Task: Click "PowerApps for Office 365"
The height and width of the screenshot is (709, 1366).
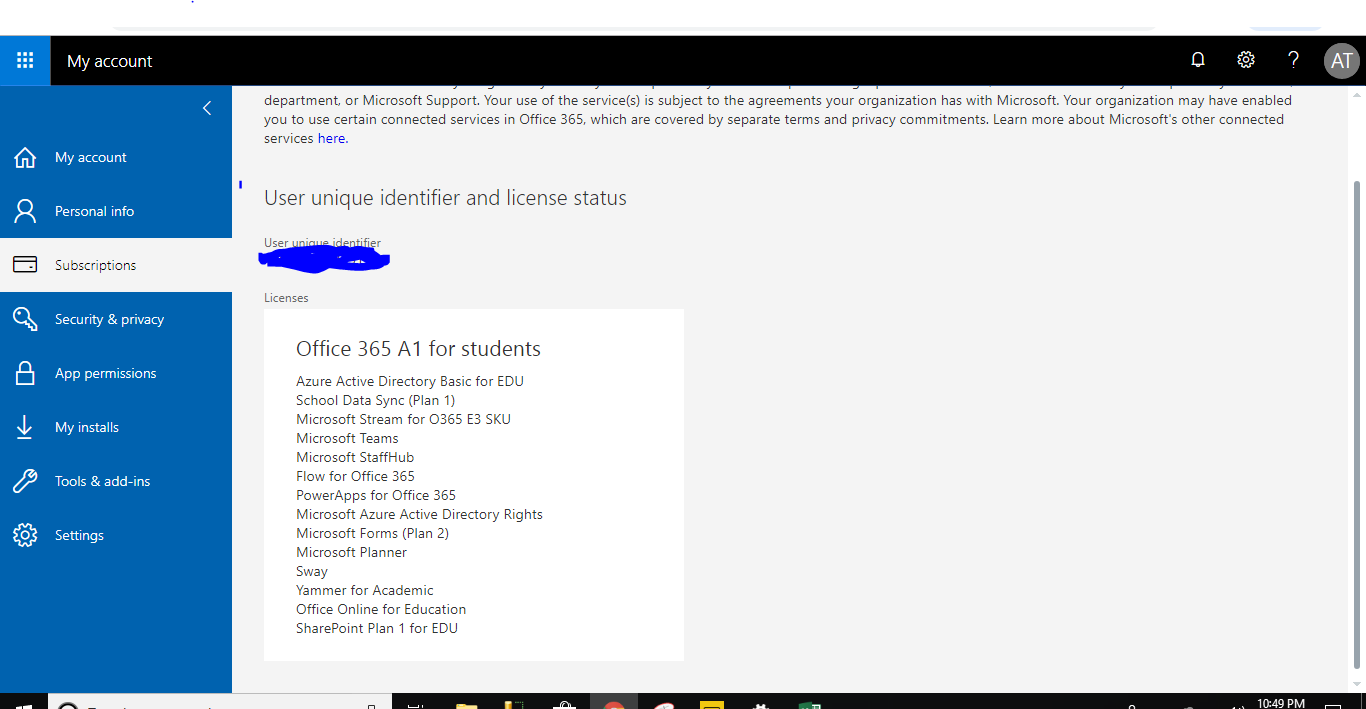Action: (x=376, y=495)
